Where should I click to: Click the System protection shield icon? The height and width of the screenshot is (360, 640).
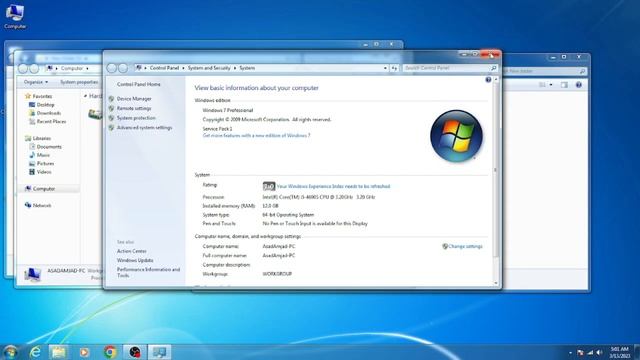pos(111,118)
